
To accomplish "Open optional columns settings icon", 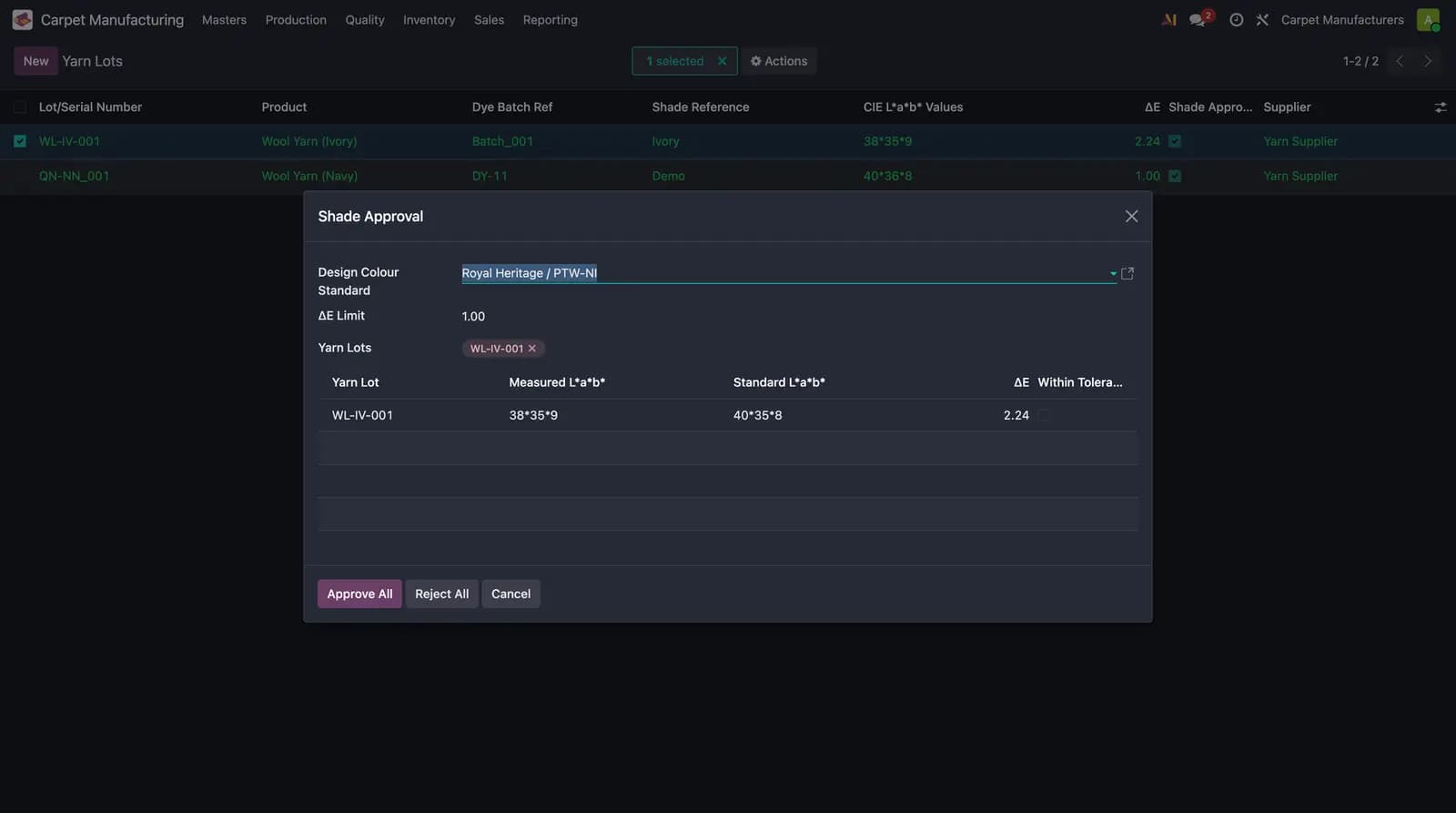I will [1440, 107].
